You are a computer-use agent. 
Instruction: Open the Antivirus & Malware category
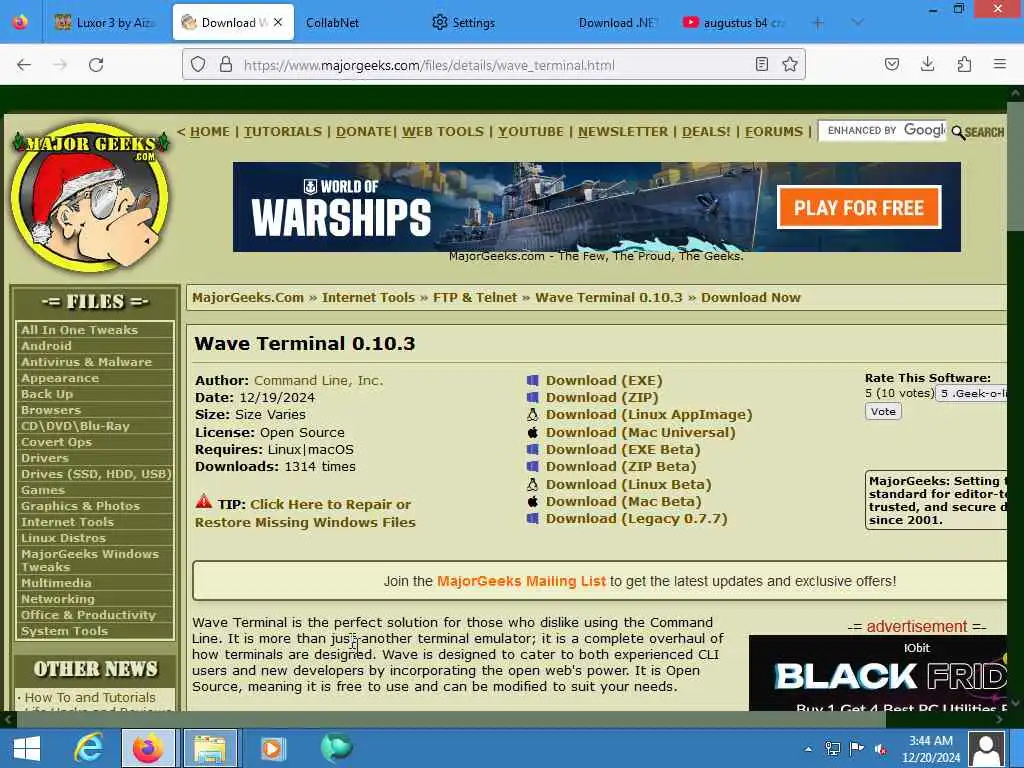tap(86, 362)
